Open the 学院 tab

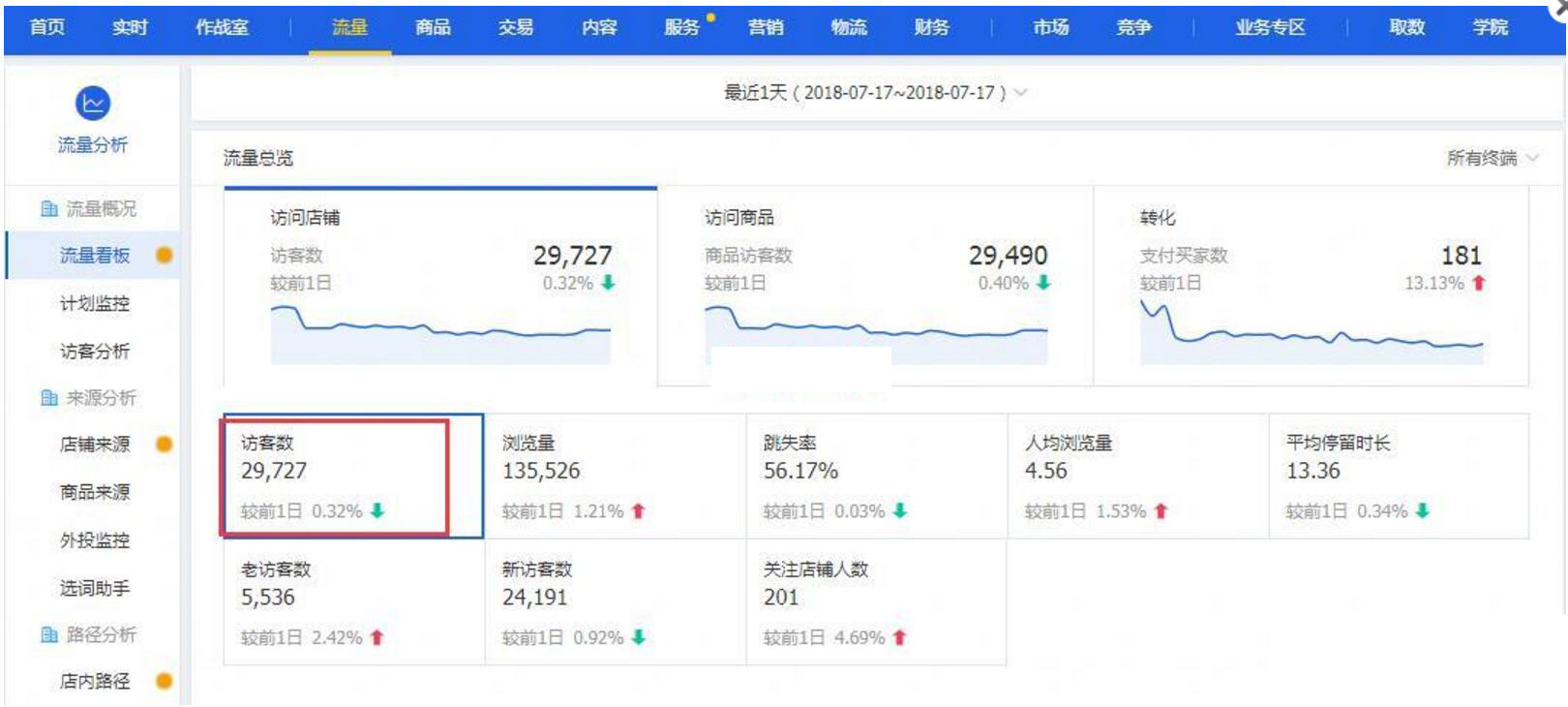pos(1491,27)
